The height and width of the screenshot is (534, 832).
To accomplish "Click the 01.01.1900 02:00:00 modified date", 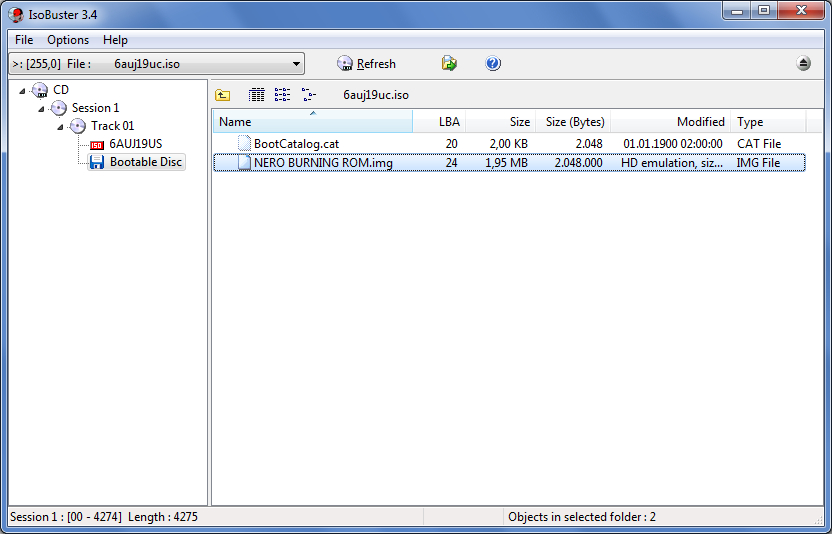I will coord(673,144).
